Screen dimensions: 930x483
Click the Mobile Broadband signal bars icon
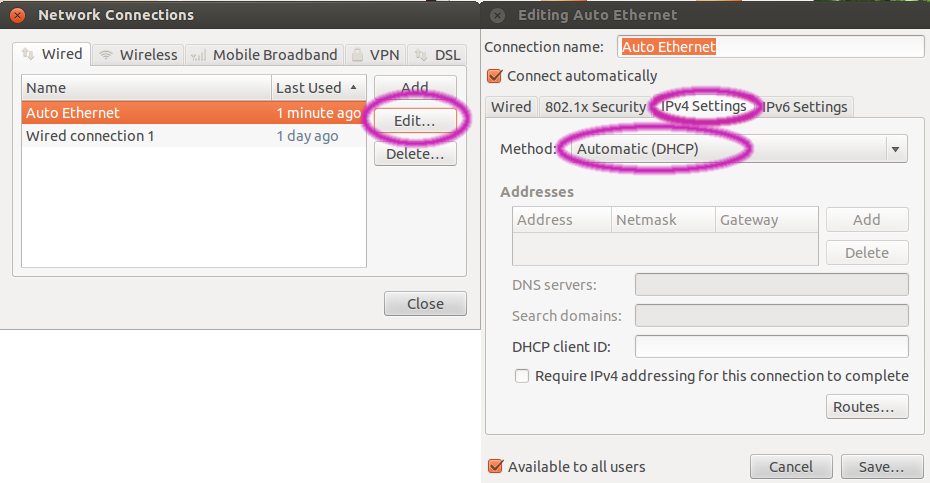198,55
